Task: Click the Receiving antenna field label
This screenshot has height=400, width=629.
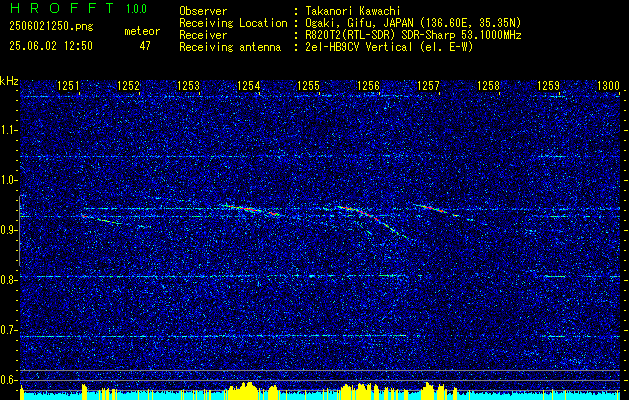Action: point(230,47)
